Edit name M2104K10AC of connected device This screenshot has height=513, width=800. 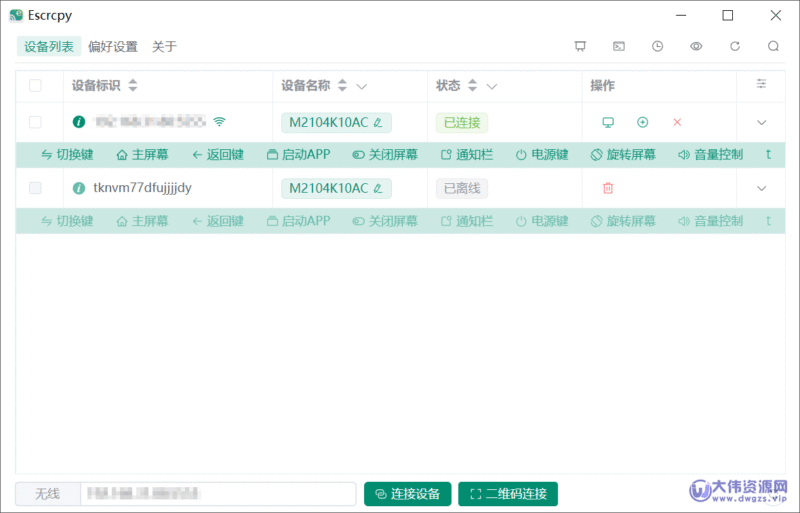378,123
